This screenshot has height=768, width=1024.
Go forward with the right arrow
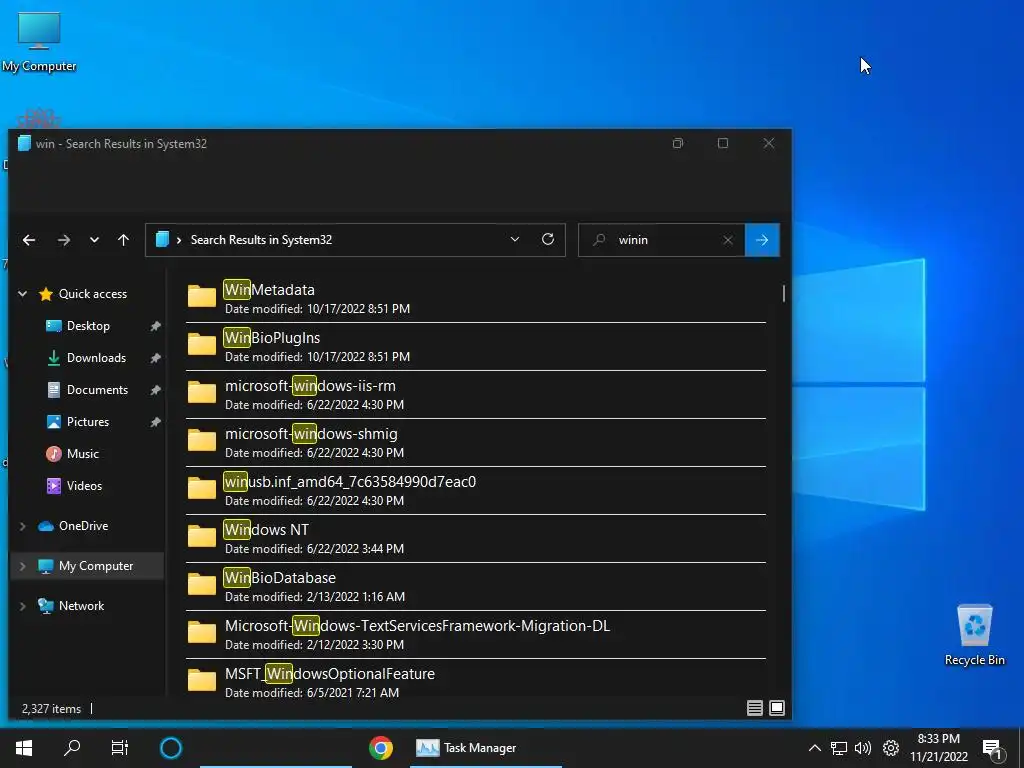(x=63, y=240)
